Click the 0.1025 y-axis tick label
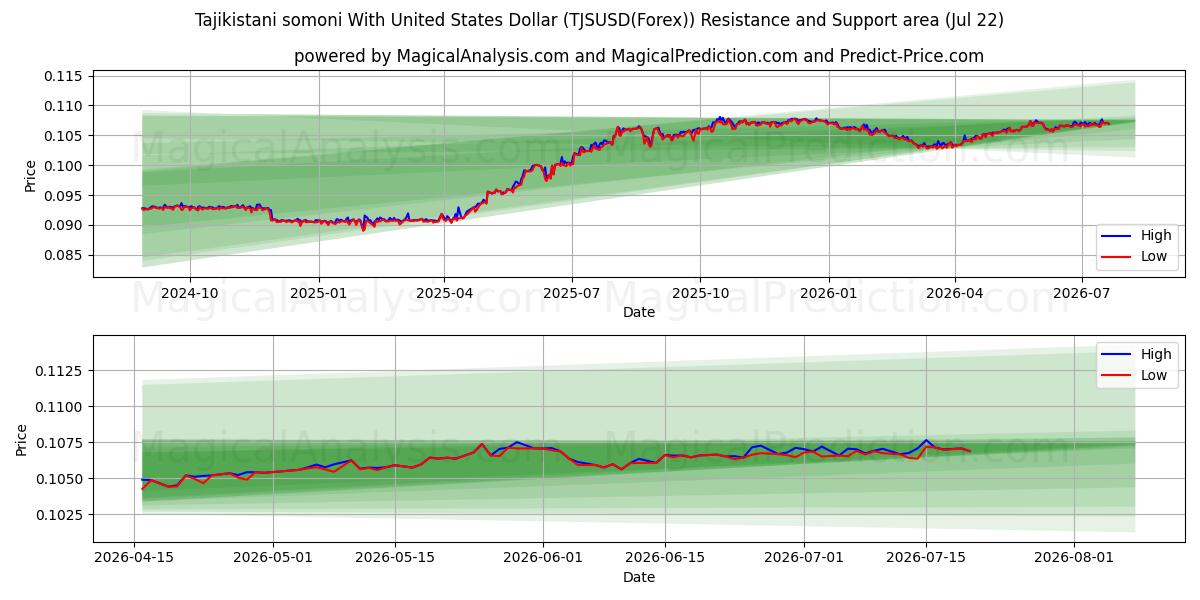 pyautogui.click(x=59, y=515)
